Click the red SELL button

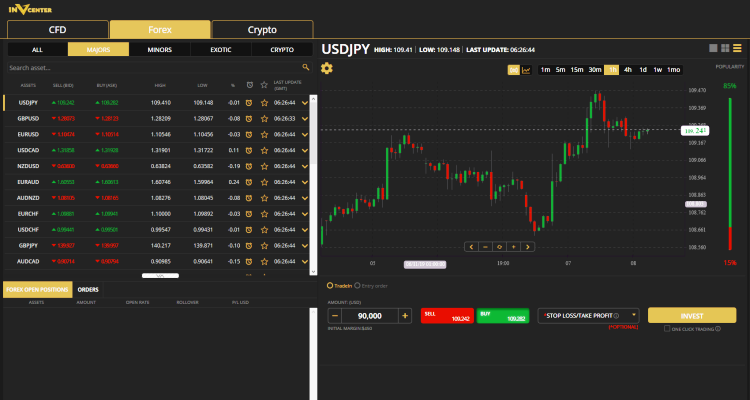(447, 316)
